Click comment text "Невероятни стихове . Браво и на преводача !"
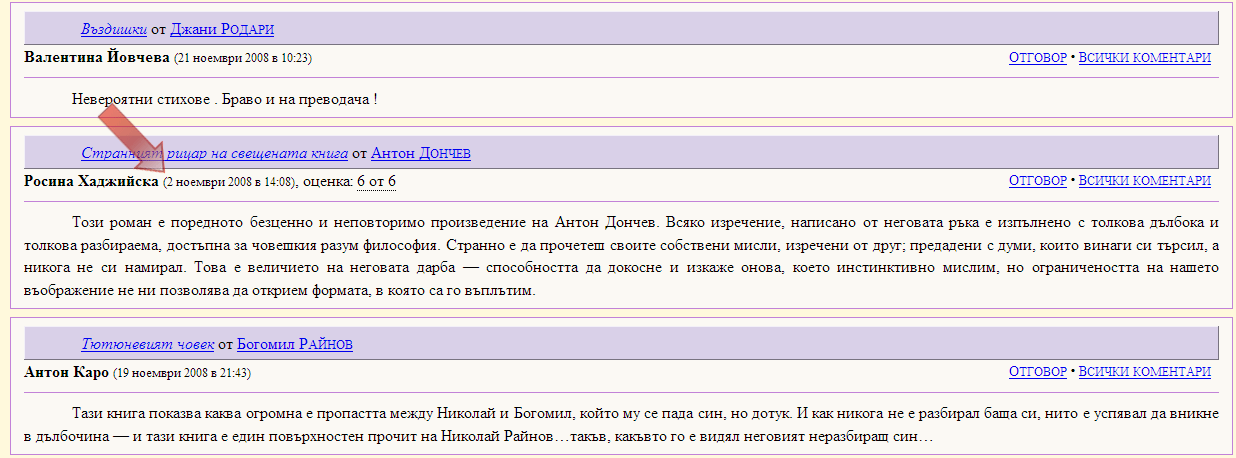The image size is (1236, 458). tap(224, 100)
